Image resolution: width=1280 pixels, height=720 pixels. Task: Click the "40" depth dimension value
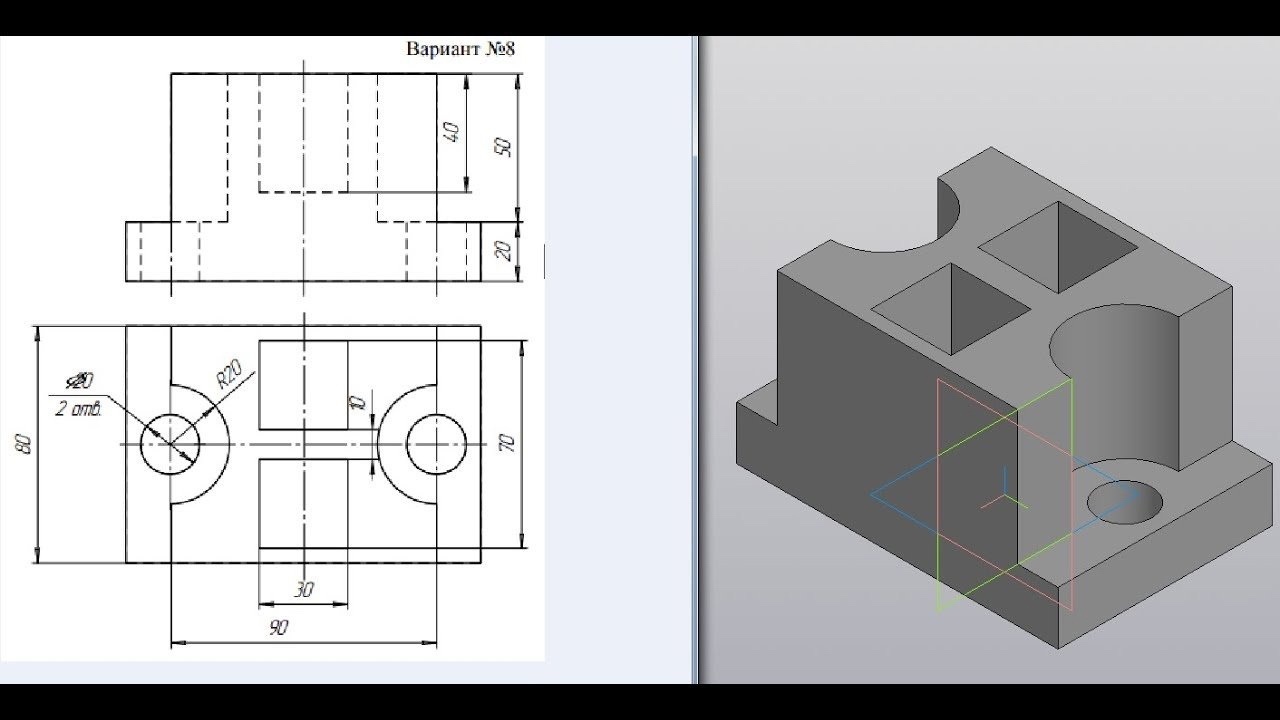(x=451, y=132)
